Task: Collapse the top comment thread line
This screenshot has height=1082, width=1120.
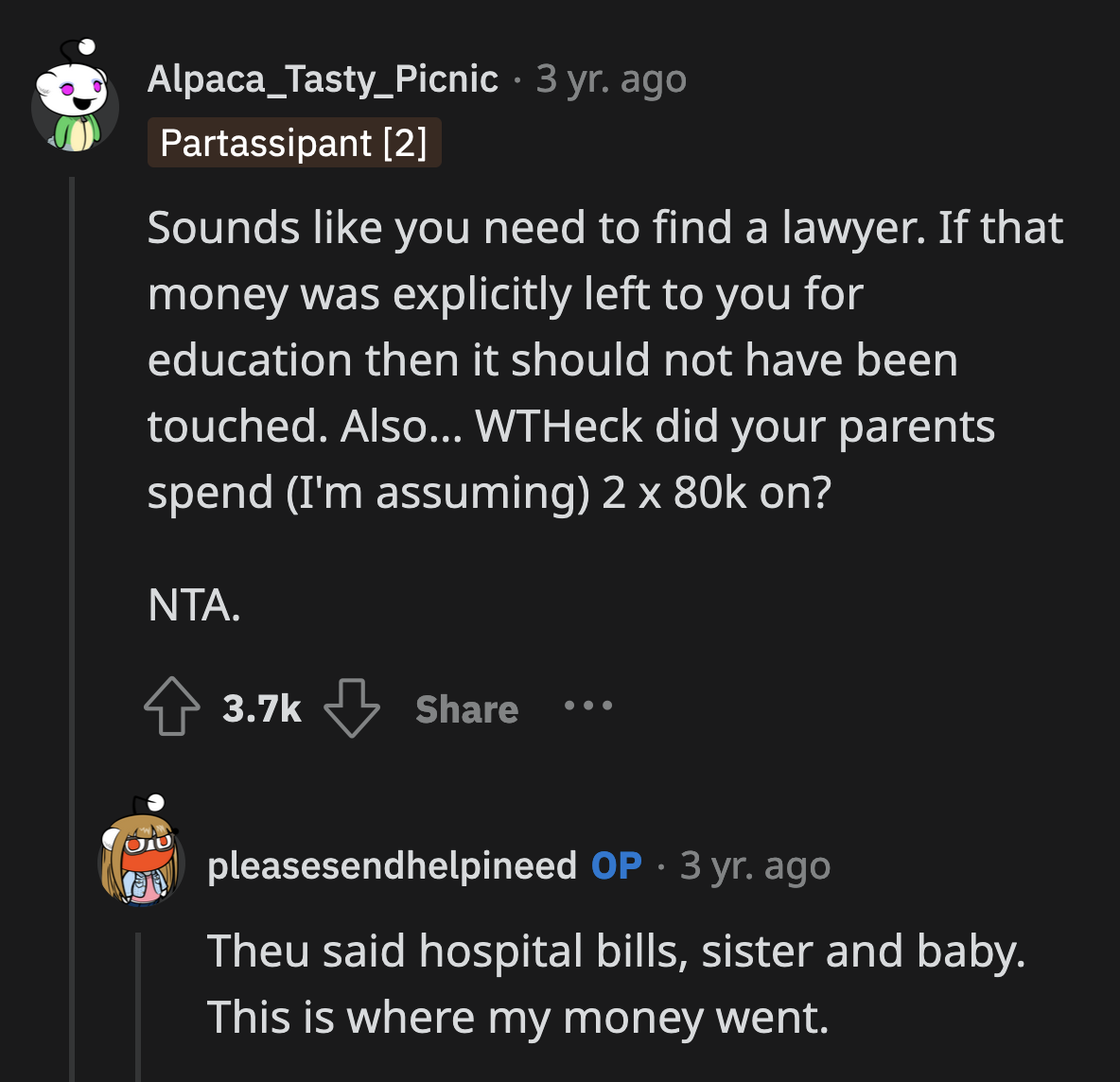Action: [75, 426]
